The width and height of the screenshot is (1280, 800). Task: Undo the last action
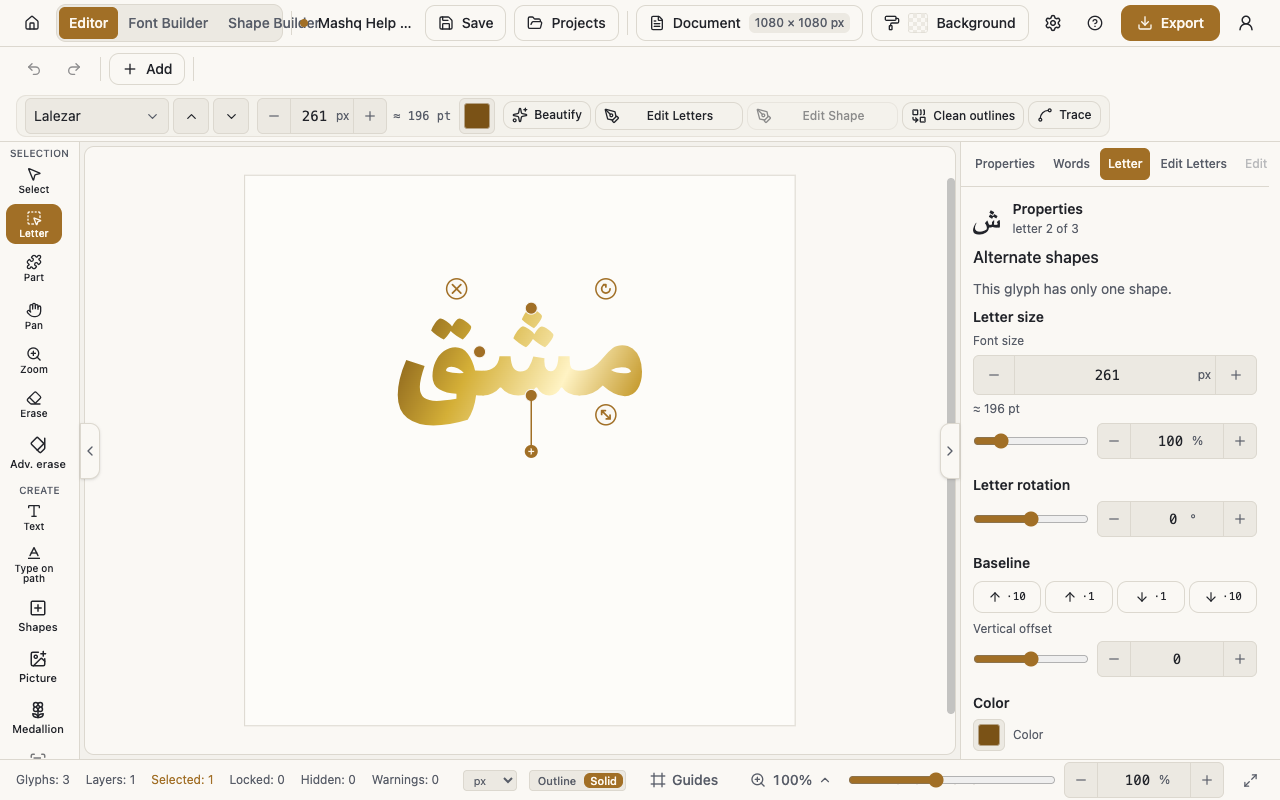pyautogui.click(x=34, y=69)
